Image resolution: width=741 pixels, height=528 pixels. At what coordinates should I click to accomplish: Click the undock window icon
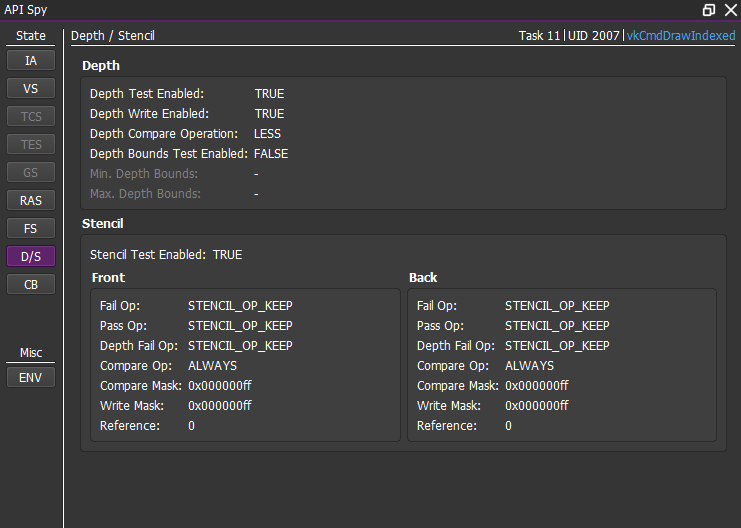[708, 10]
